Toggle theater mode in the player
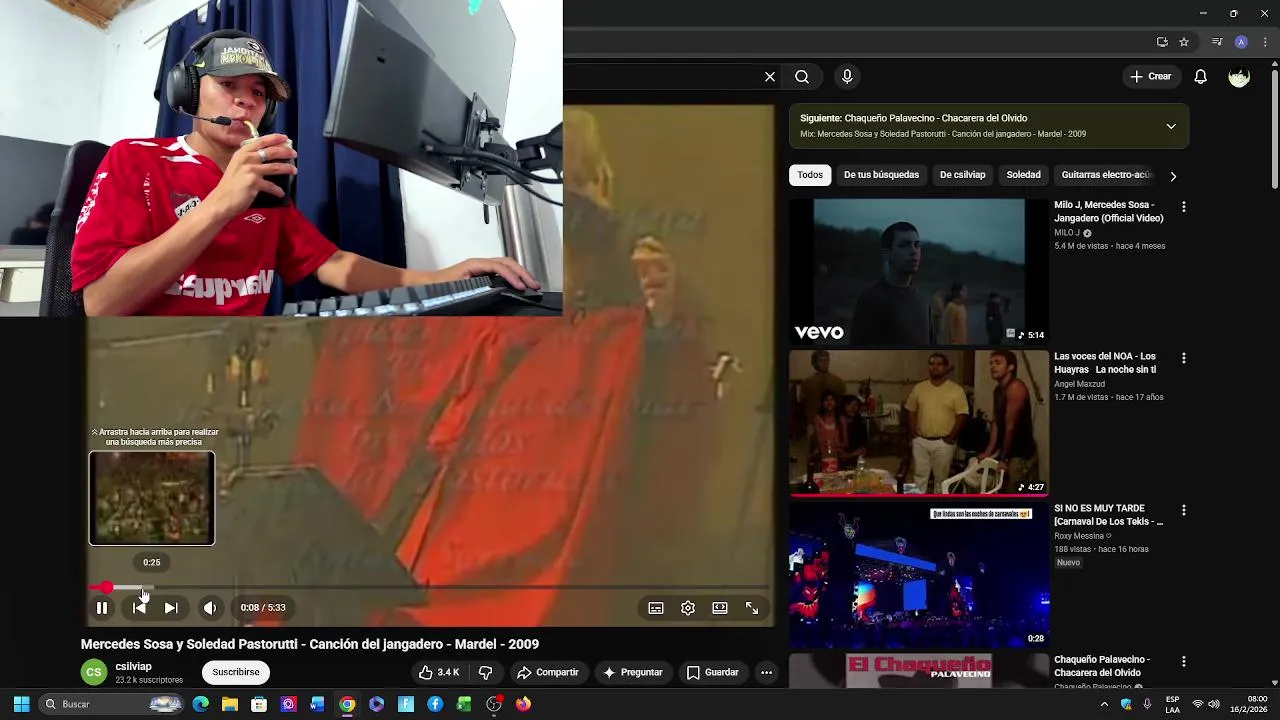The height and width of the screenshot is (720, 1280). 720,608
